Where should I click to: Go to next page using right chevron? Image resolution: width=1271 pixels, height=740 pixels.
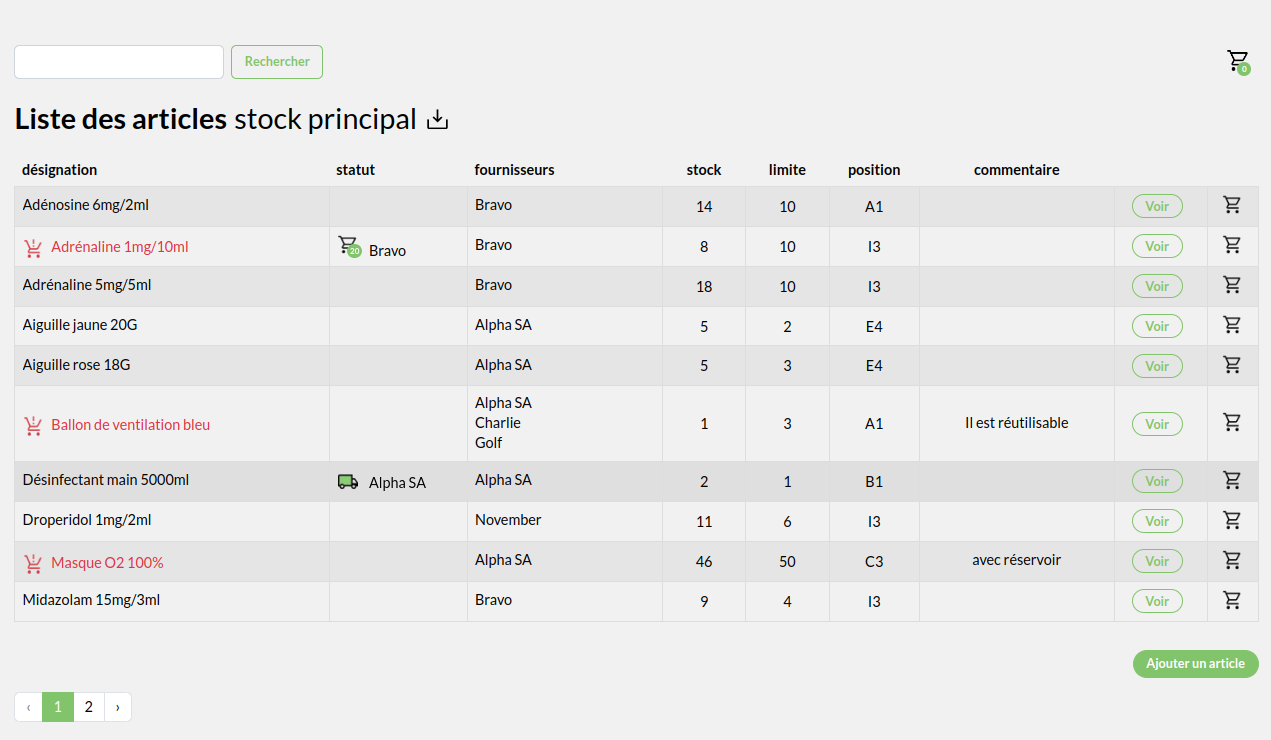(118, 707)
